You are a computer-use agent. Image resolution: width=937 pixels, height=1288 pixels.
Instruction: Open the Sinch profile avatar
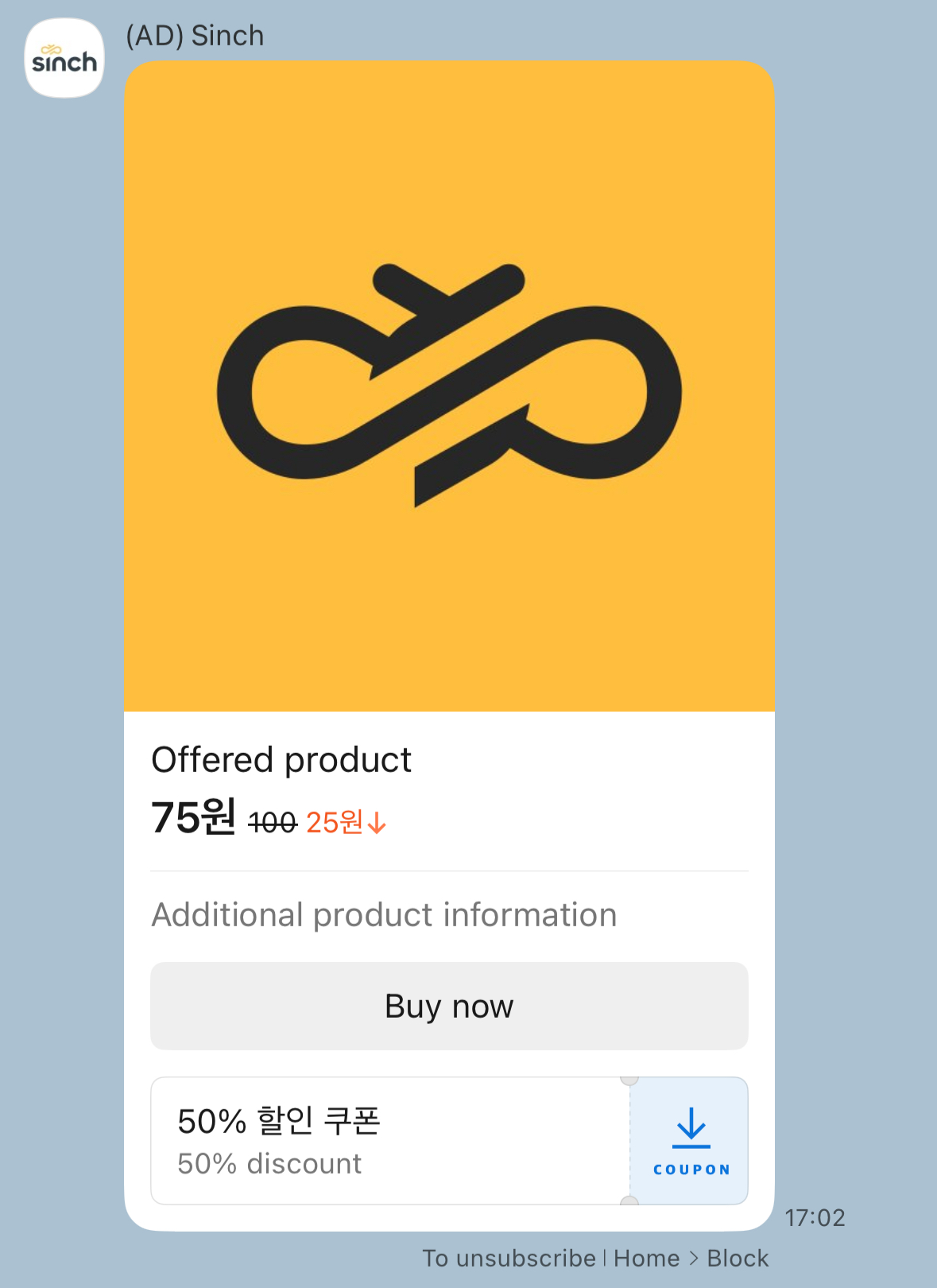(64, 58)
